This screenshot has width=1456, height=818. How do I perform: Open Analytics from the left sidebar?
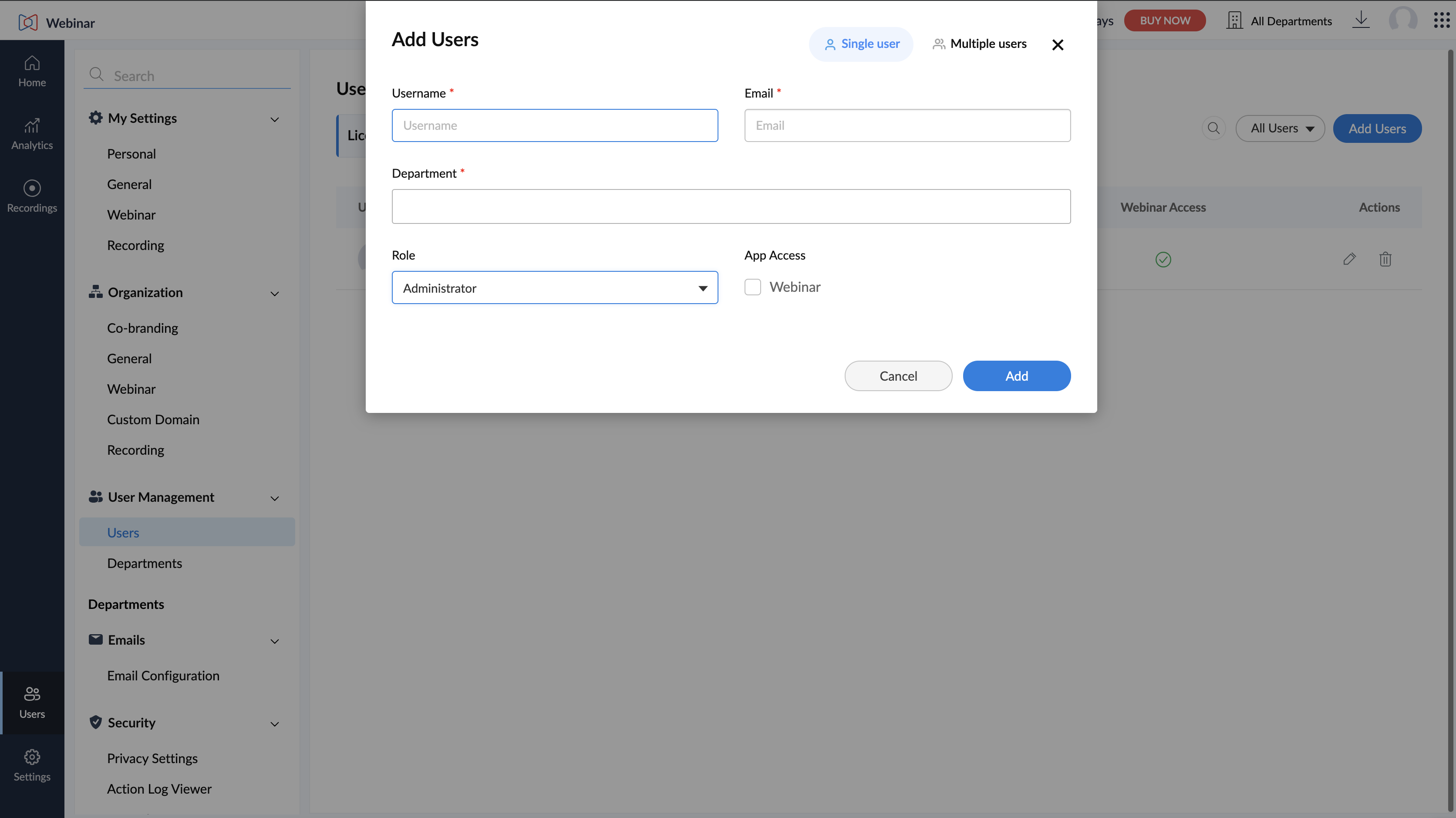pos(32,134)
